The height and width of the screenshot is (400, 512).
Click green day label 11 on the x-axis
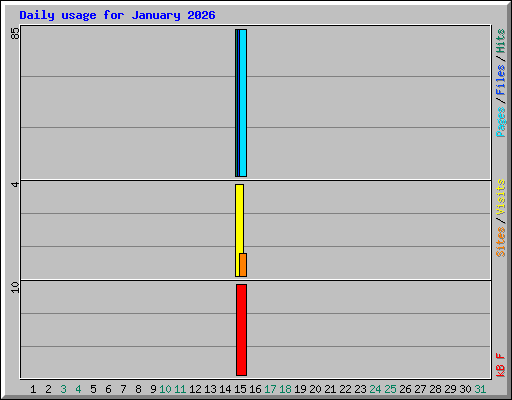[x=180, y=389]
